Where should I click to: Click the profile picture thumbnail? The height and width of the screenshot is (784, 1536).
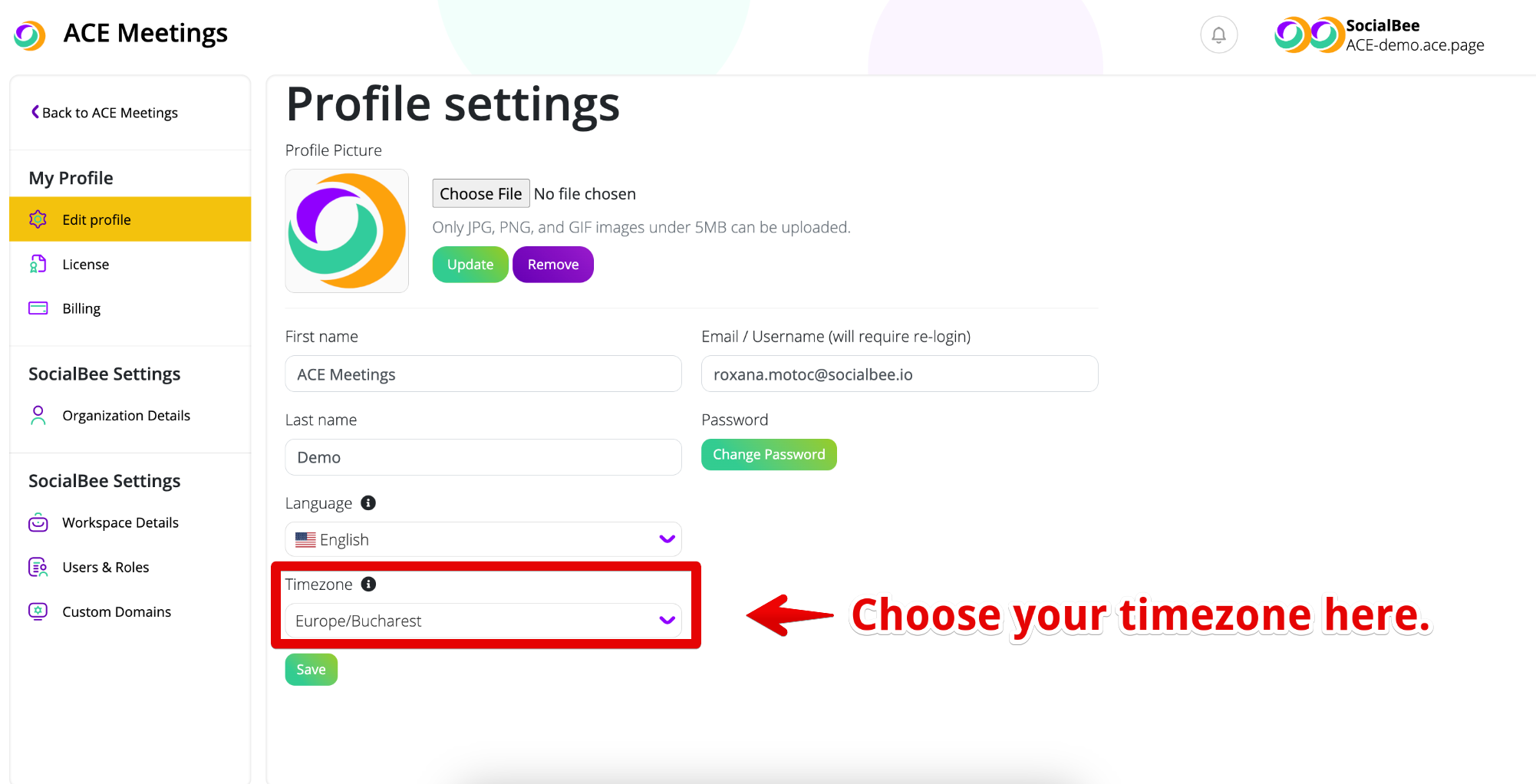point(347,231)
